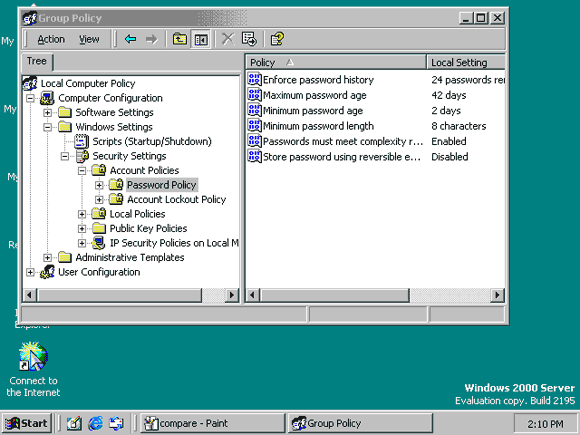The width and height of the screenshot is (580, 435).
Task: Click the Back arrow toolbar button
Action: pos(130,39)
